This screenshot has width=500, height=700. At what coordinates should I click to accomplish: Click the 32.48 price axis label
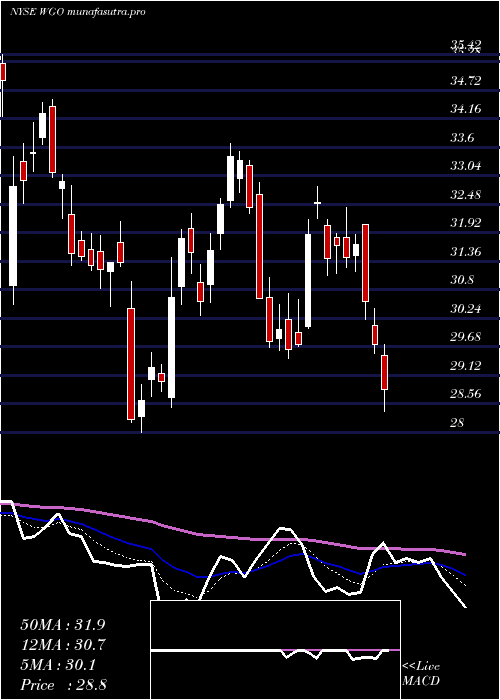(x=466, y=195)
